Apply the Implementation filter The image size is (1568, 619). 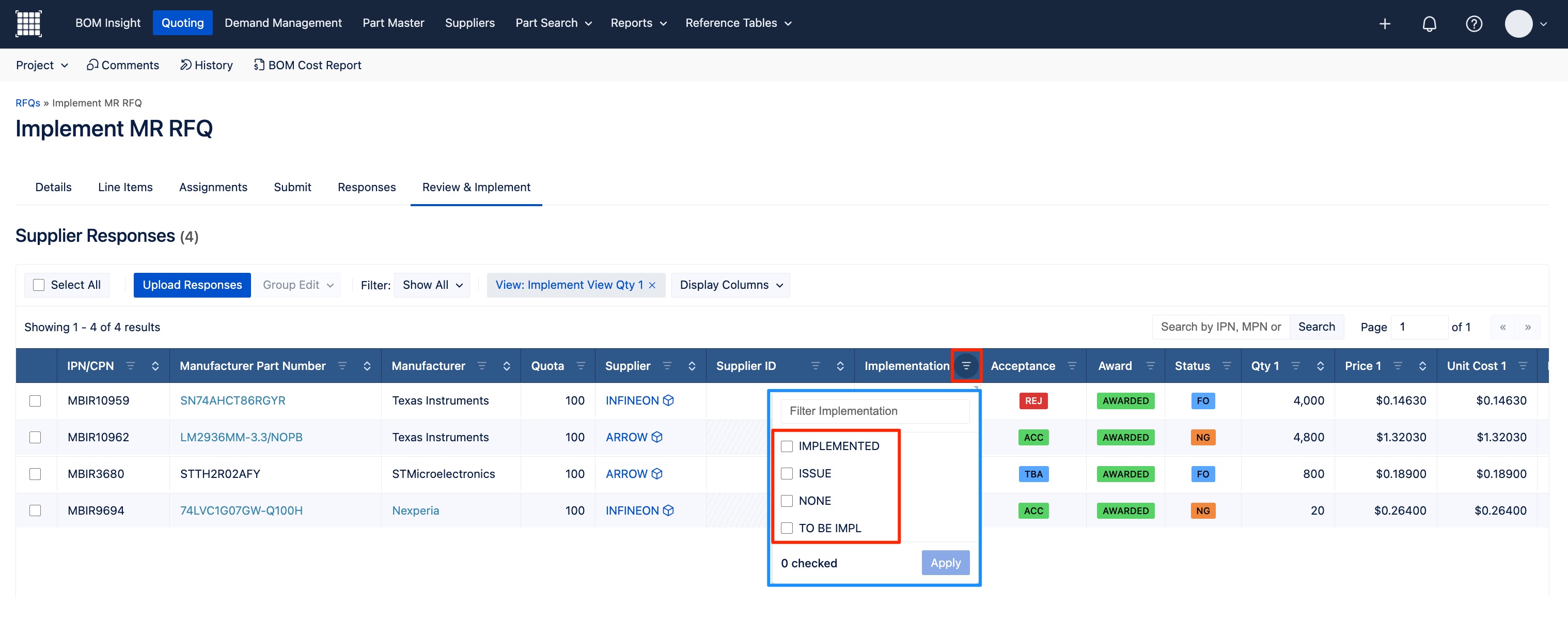pos(945,563)
